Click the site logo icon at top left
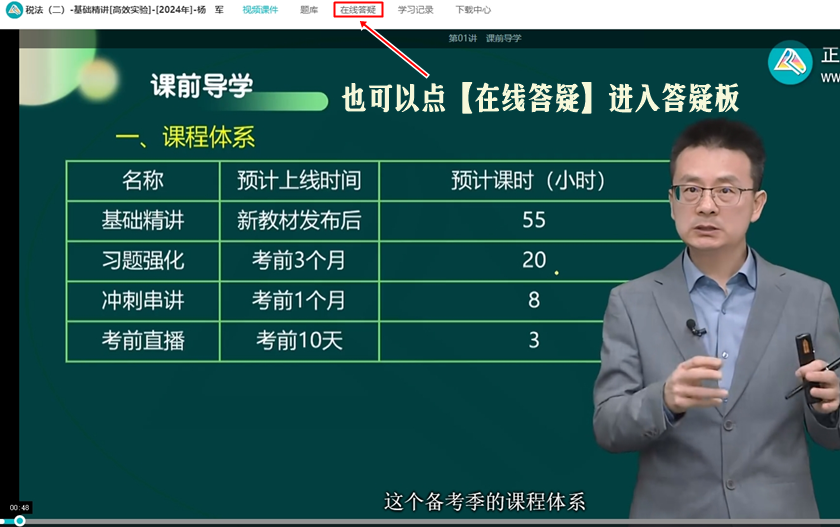 (14, 10)
